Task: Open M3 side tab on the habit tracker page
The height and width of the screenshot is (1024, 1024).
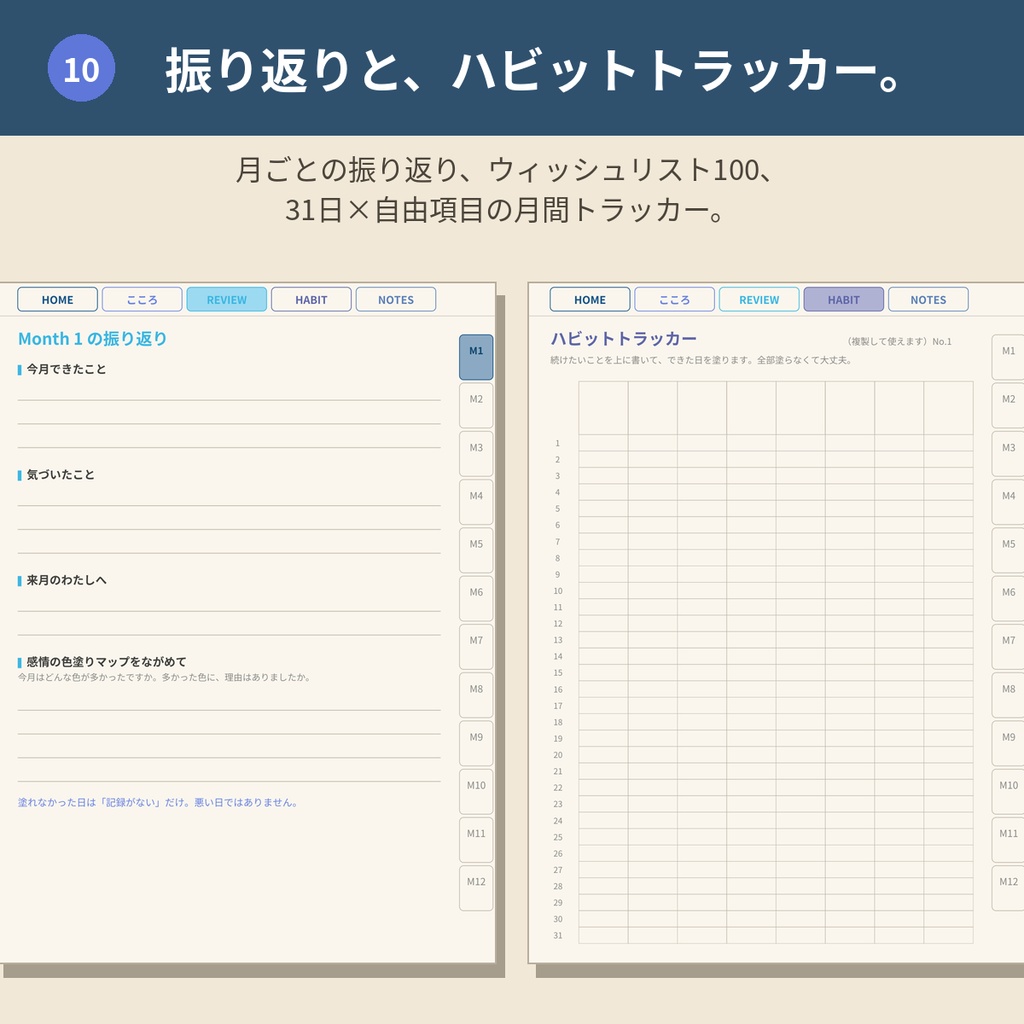Action: (1008, 454)
